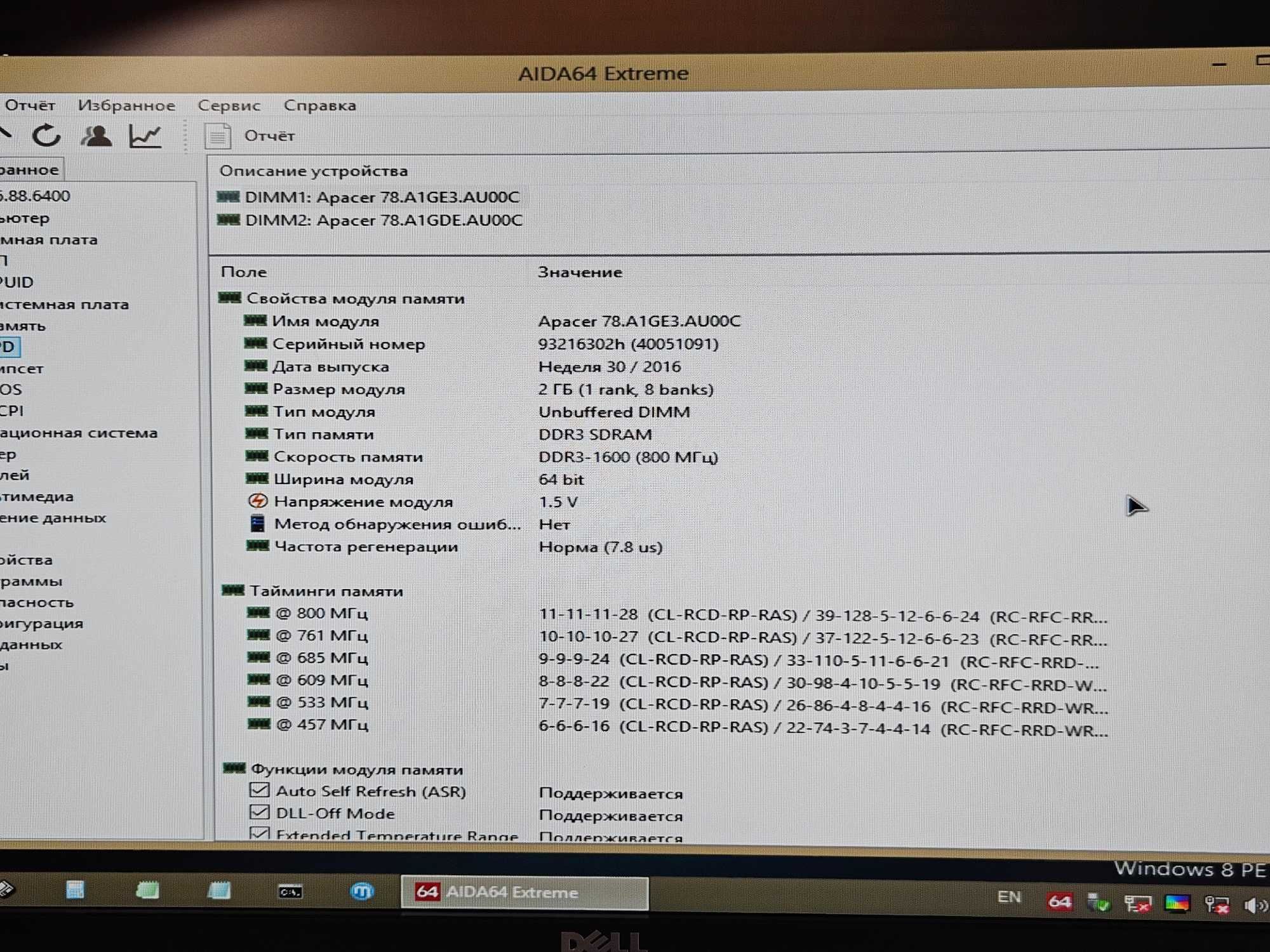Click the Метод обнаружения ошибок icon
1270x952 pixels.
(x=257, y=524)
